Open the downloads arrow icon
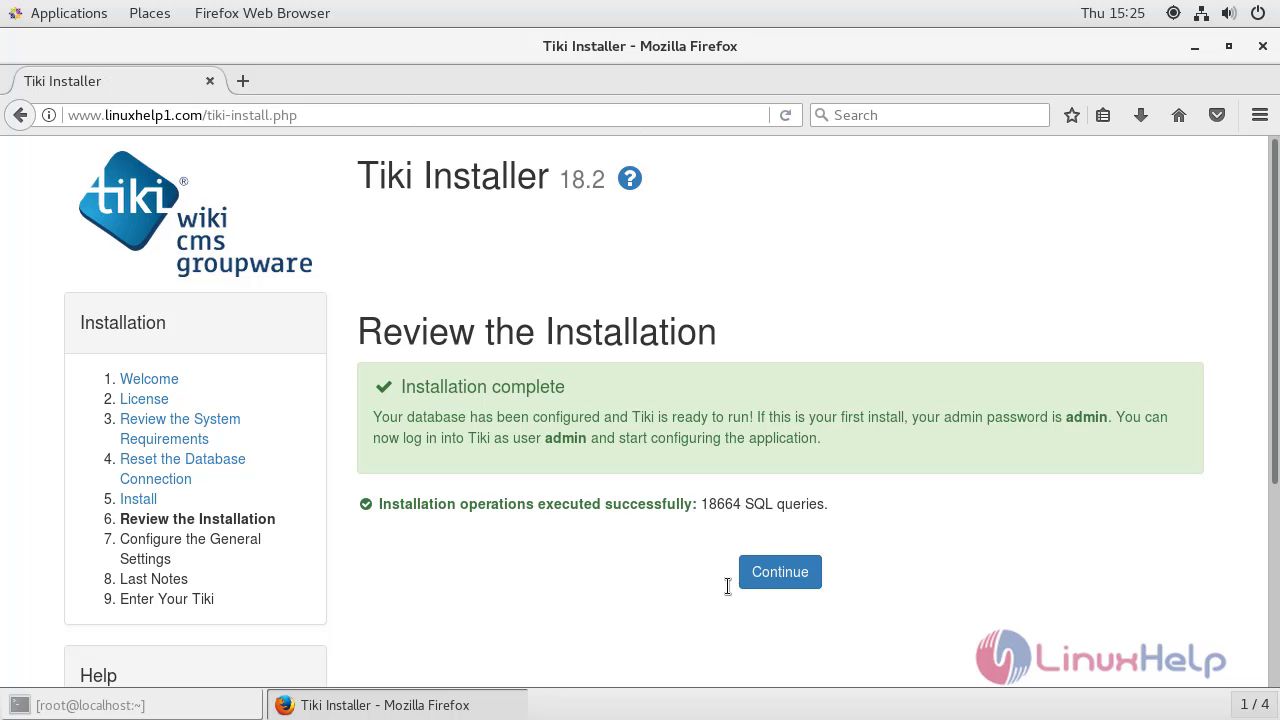 pyautogui.click(x=1140, y=115)
